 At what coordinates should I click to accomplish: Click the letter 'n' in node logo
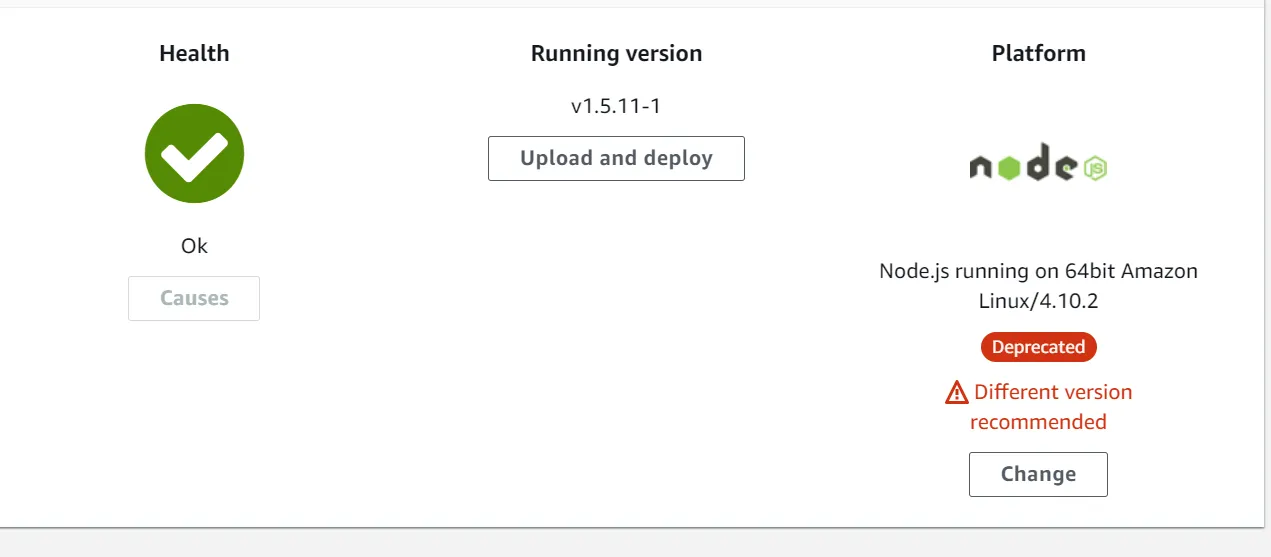[980, 168]
